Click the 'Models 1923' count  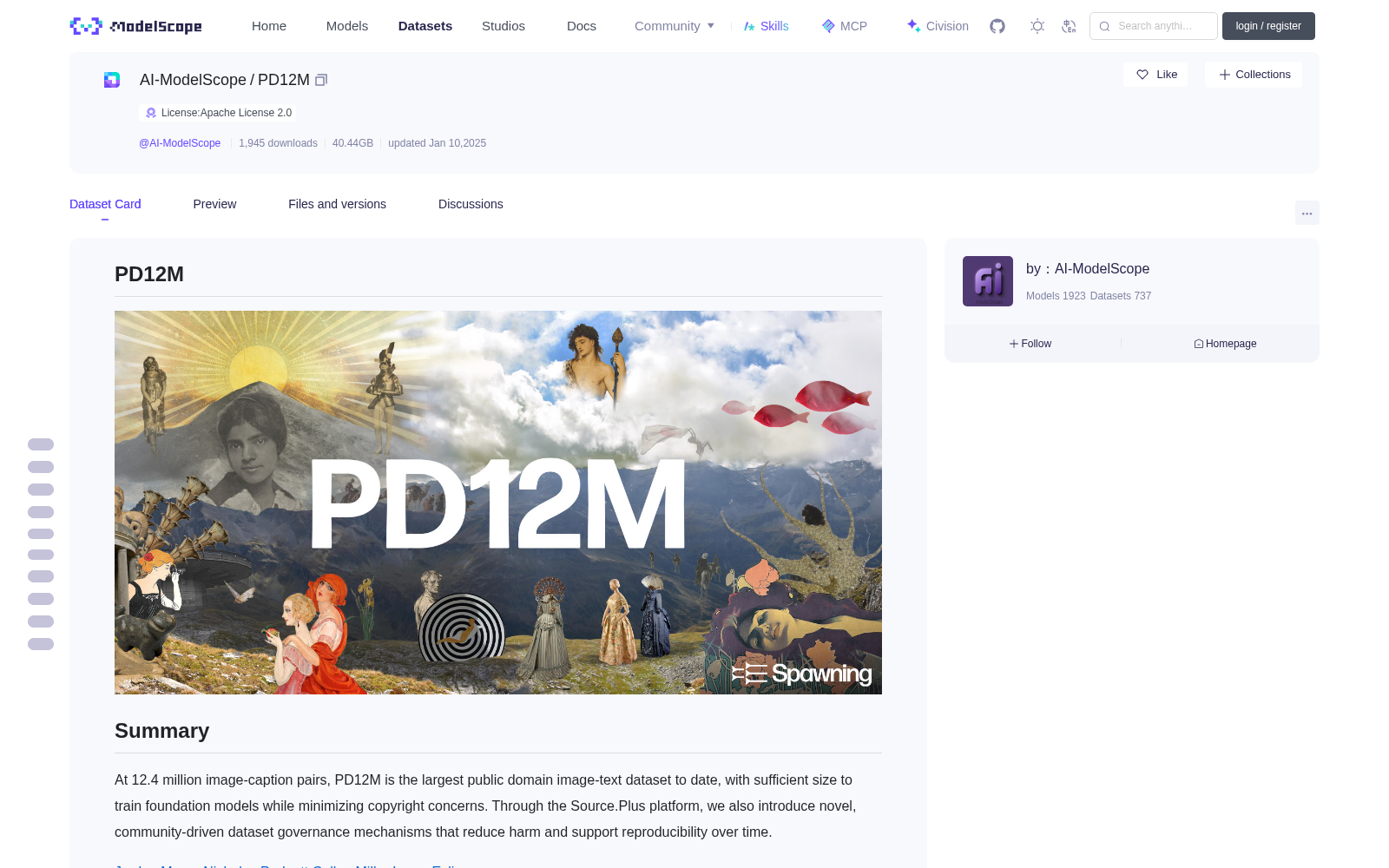click(1056, 296)
